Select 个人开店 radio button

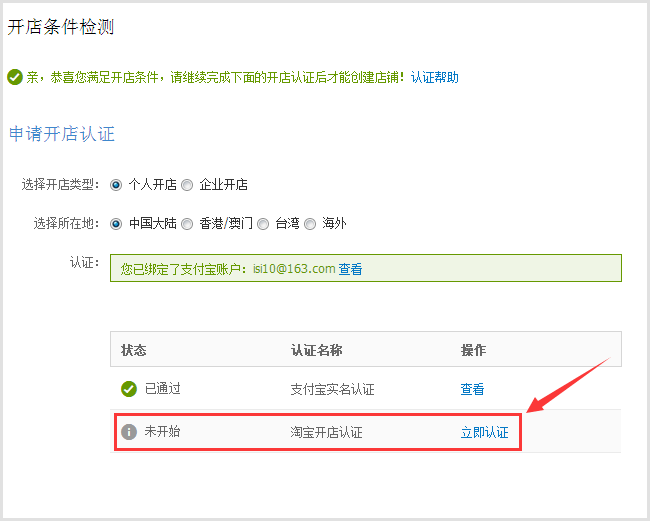[116, 185]
